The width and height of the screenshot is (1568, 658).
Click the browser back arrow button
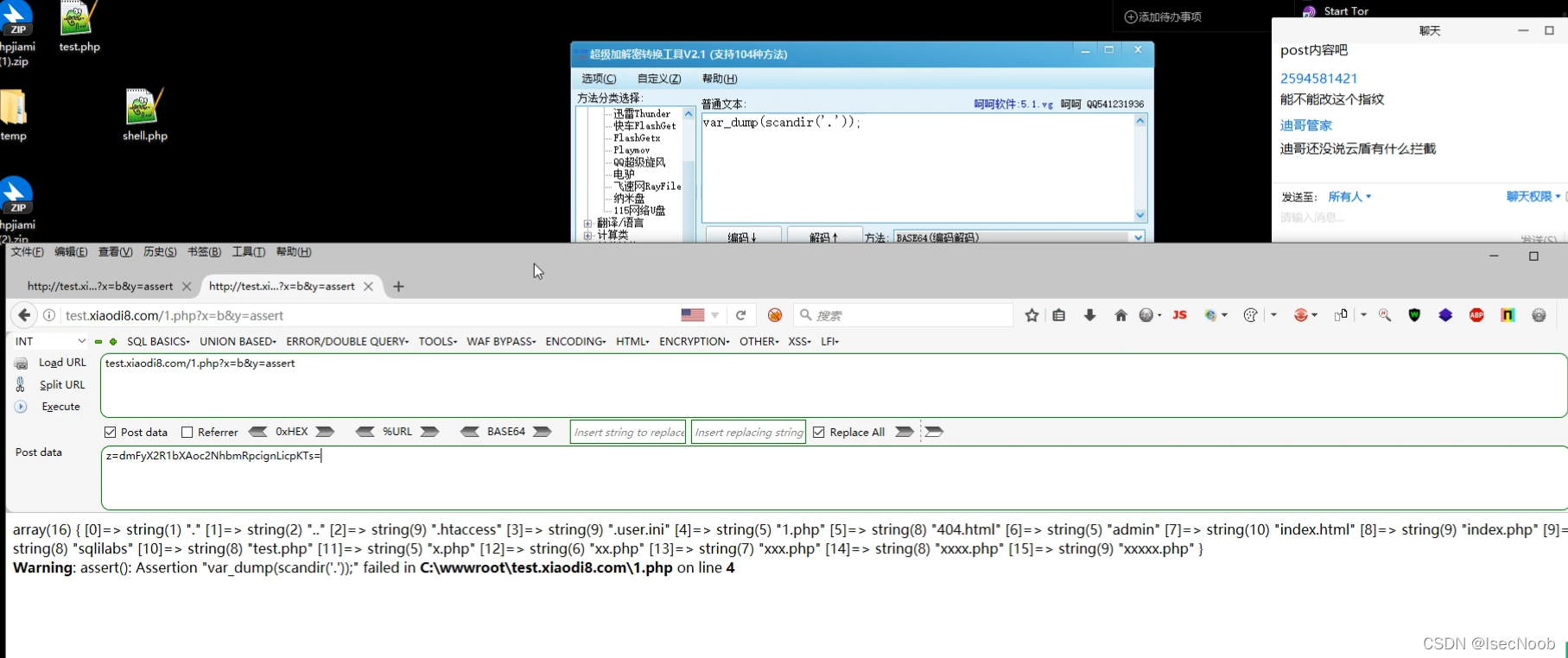[24, 315]
